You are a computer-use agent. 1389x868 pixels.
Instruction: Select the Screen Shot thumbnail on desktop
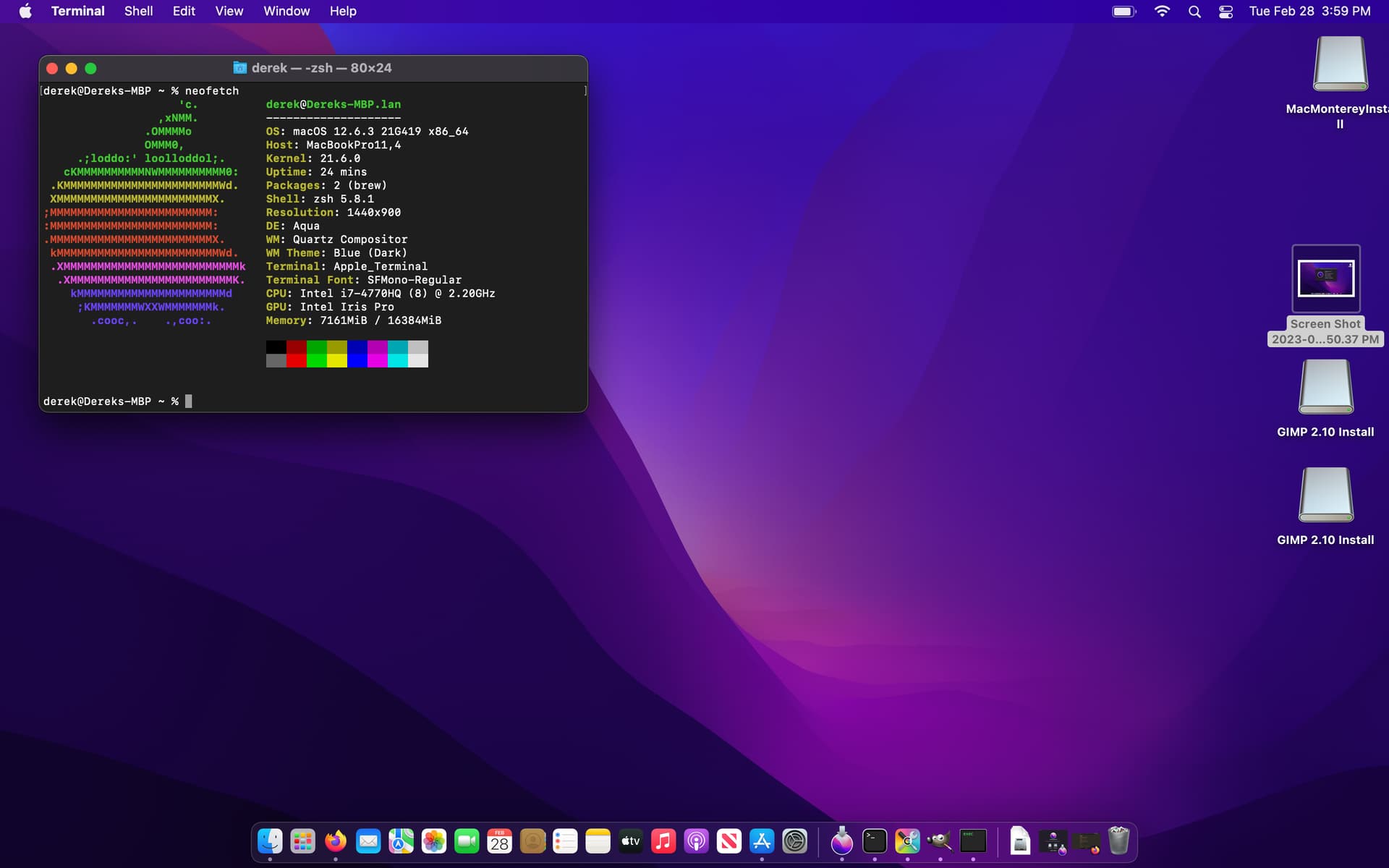tap(1326, 278)
